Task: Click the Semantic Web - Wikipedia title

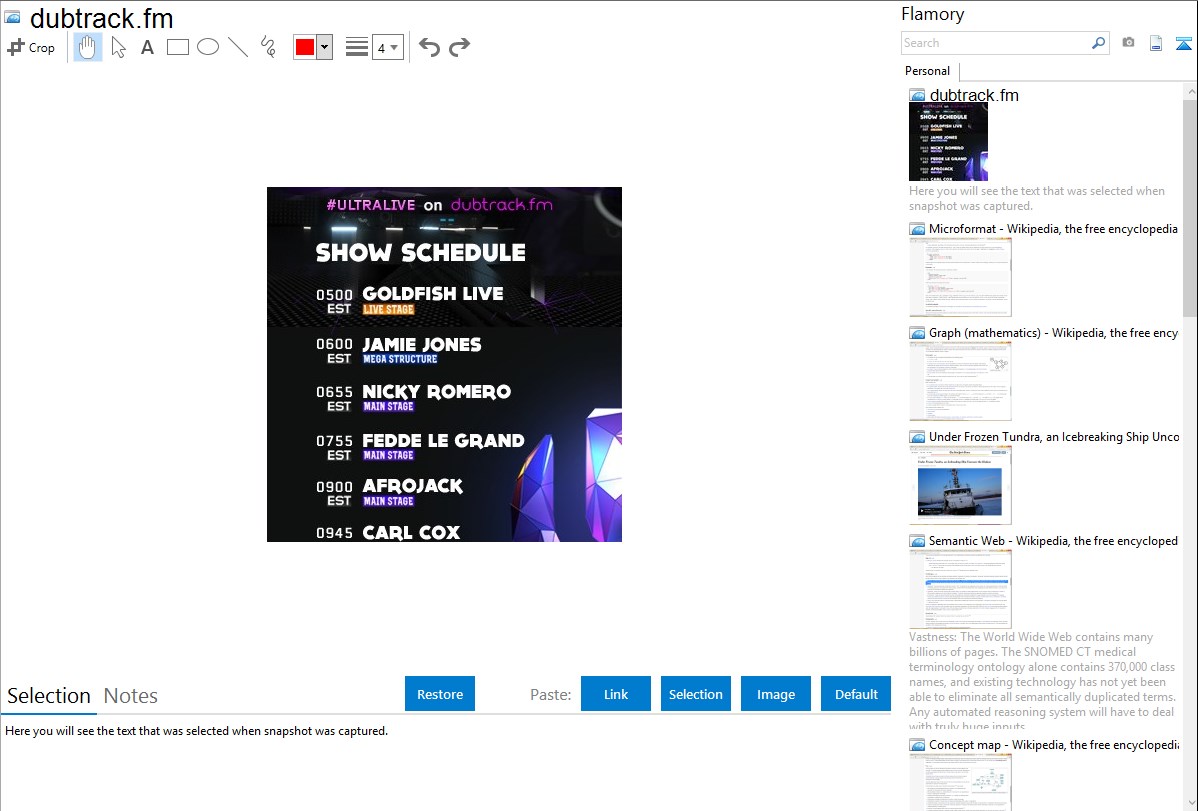Action: [x=1053, y=540]
